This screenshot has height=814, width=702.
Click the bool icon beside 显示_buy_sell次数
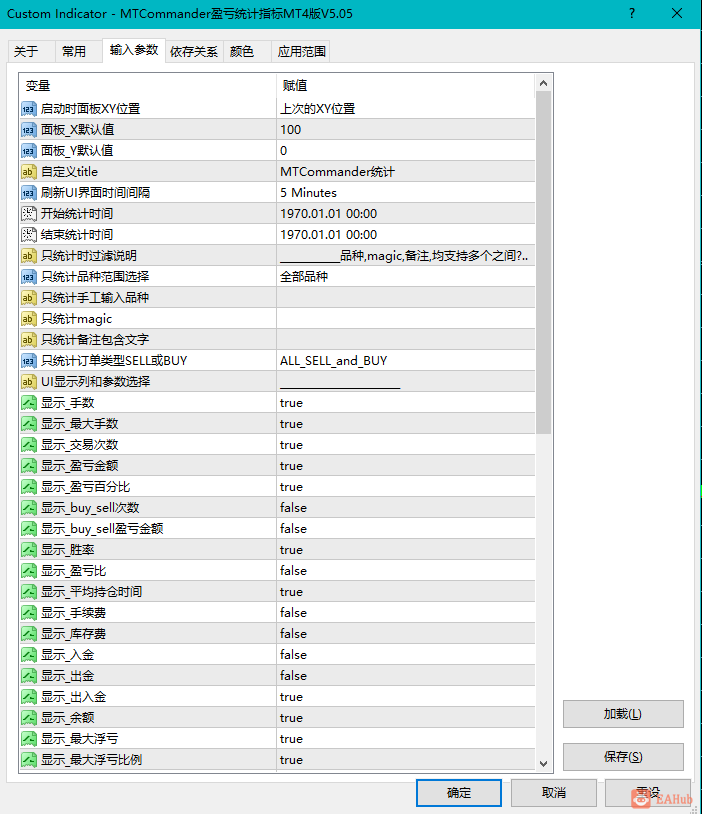29,508
